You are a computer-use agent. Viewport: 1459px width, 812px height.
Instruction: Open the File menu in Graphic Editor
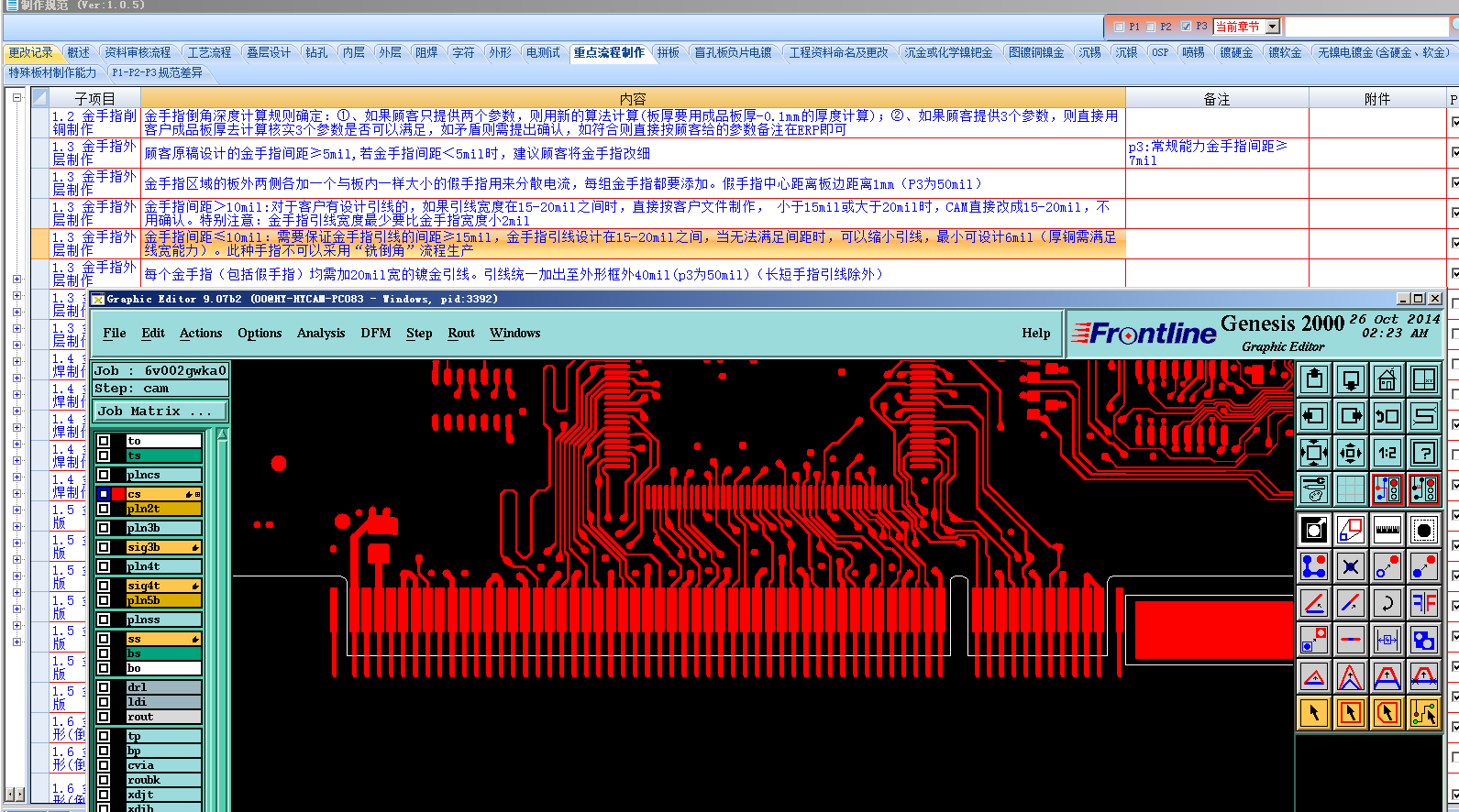[x=115, y=334]
